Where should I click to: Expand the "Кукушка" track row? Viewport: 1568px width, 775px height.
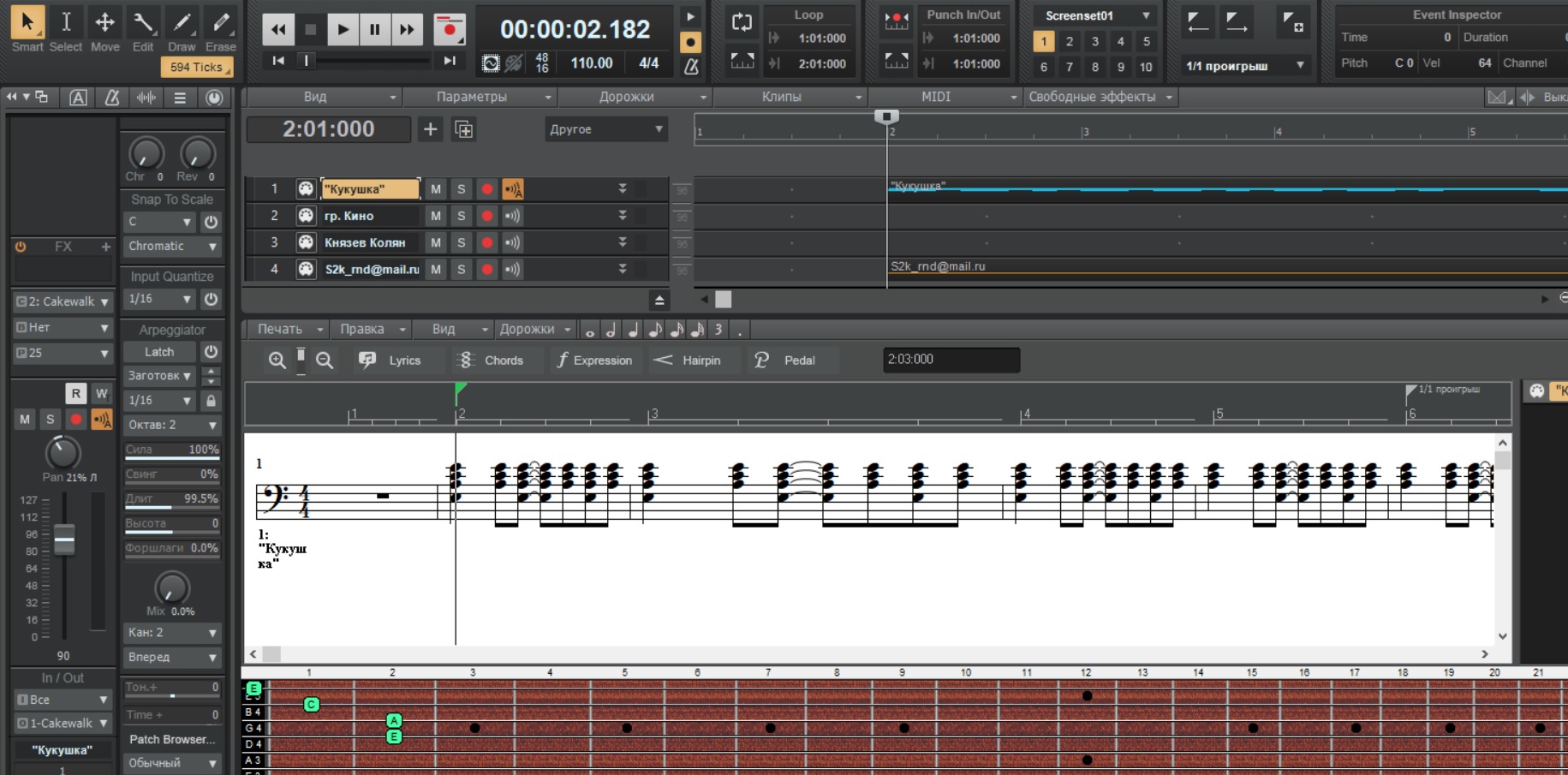coord(623,189)
